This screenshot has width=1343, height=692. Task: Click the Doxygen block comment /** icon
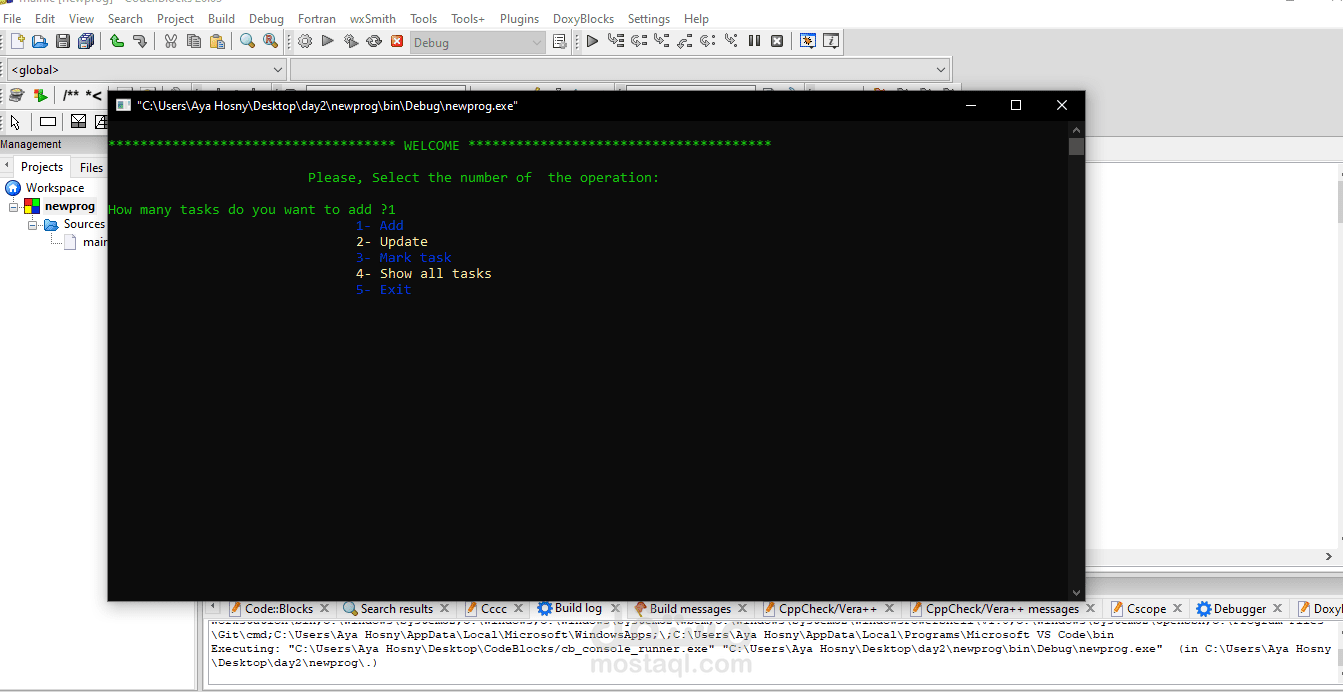(71, 96)
